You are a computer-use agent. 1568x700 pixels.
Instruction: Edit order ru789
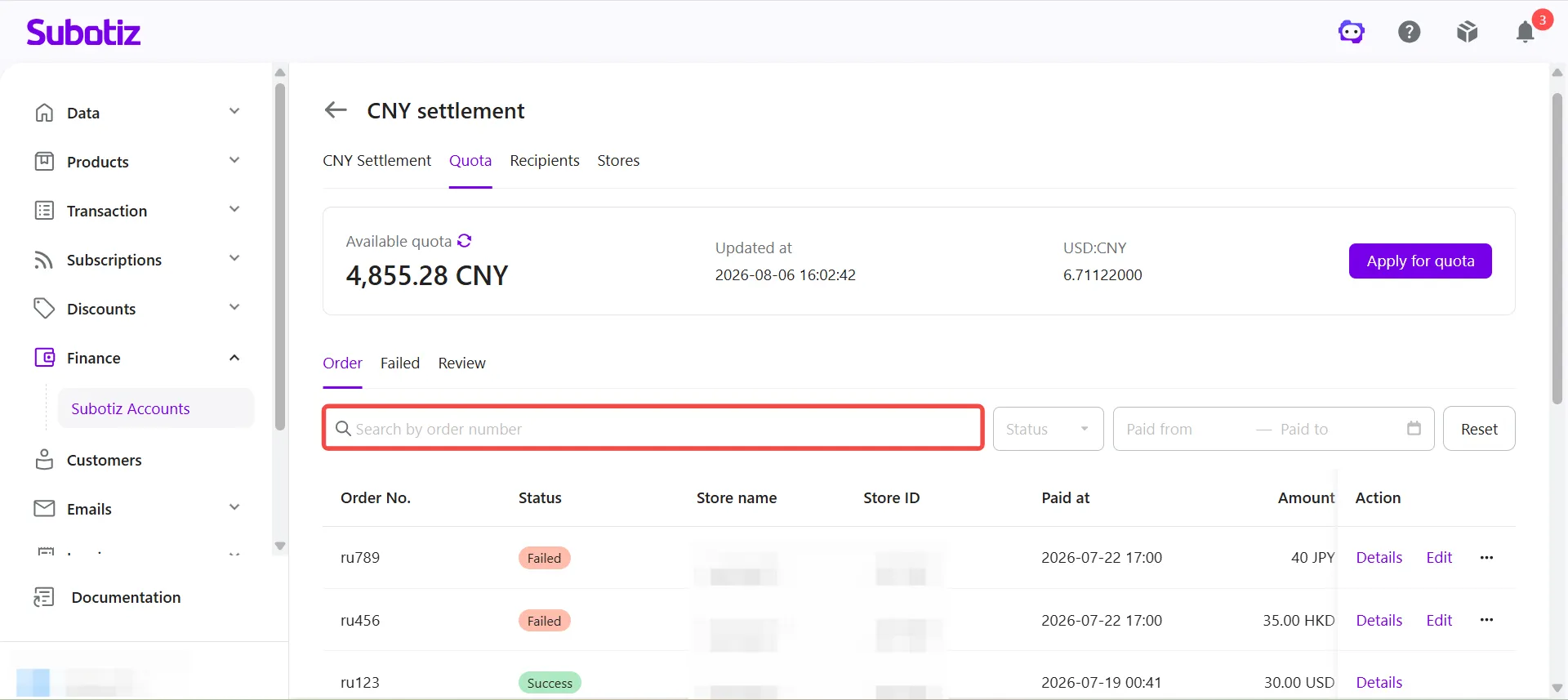coord(1439,557)
